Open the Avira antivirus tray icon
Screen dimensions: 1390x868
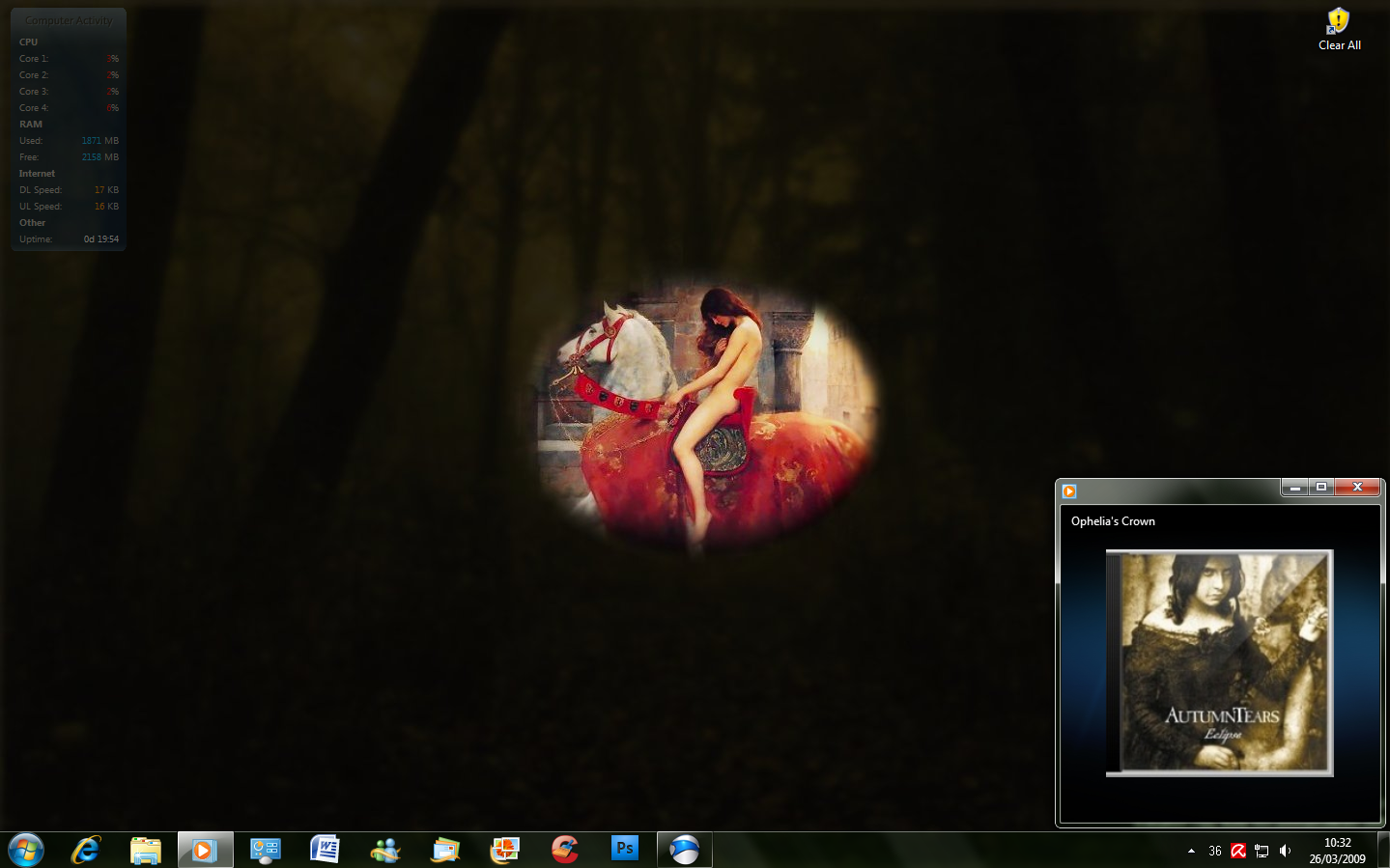[x=1237, y=851]
